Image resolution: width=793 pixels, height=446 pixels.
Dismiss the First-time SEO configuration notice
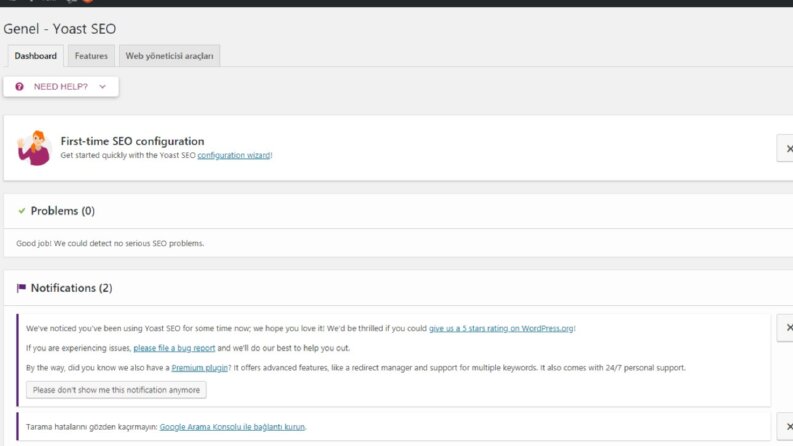pyautogui.click(x=787, y=148)
